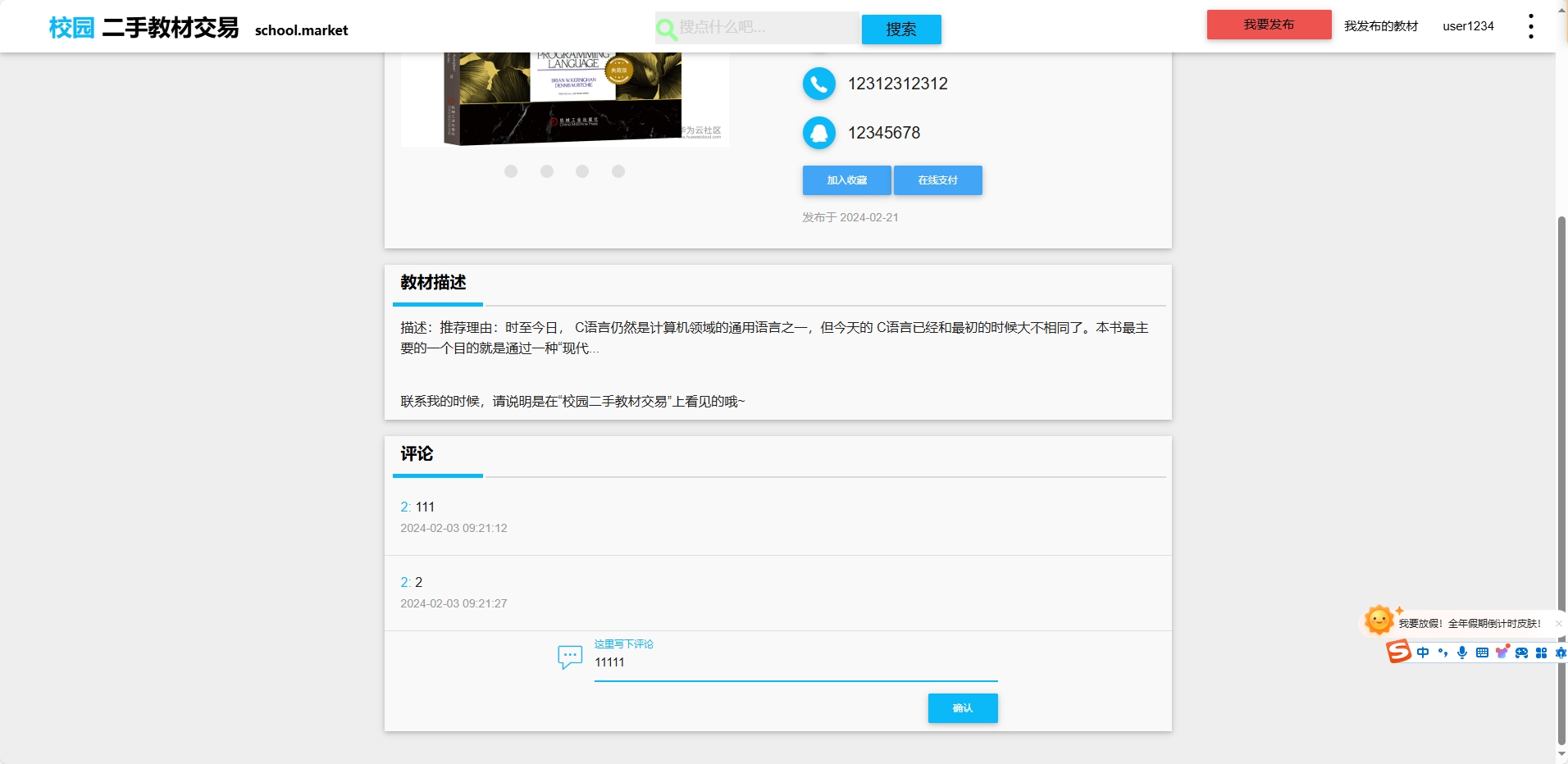Toggle Chinese input mode 中 icon

pyautogui.click(x=1423, y=653)
